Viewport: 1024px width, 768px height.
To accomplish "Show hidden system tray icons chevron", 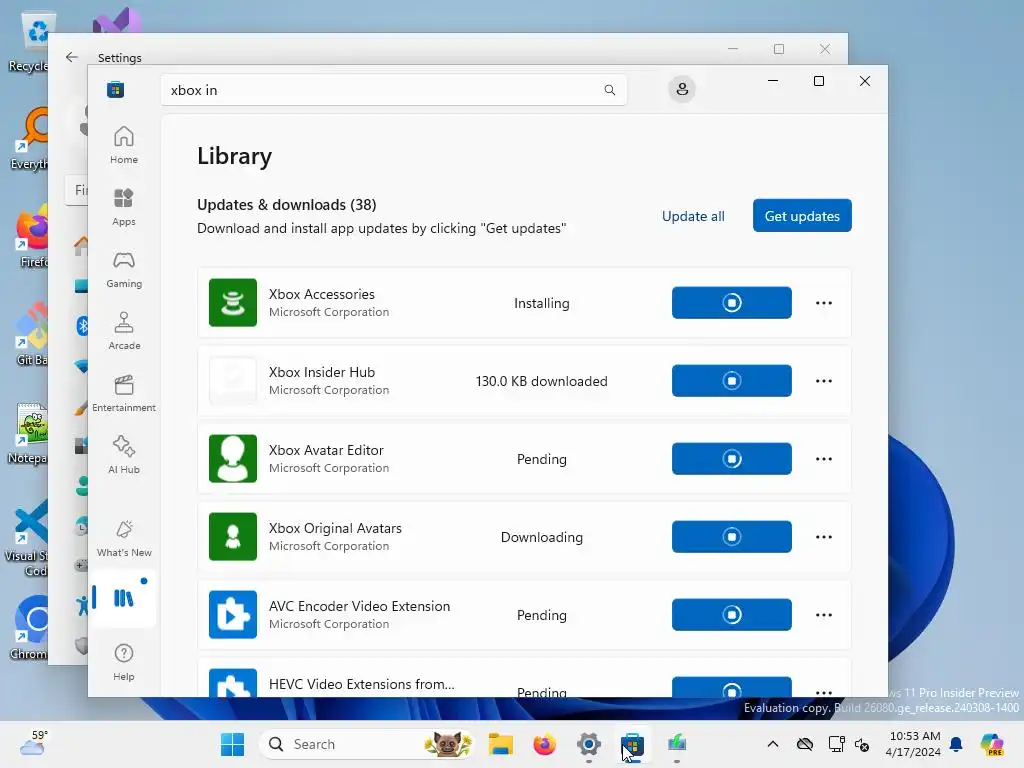I will (773, 744).
